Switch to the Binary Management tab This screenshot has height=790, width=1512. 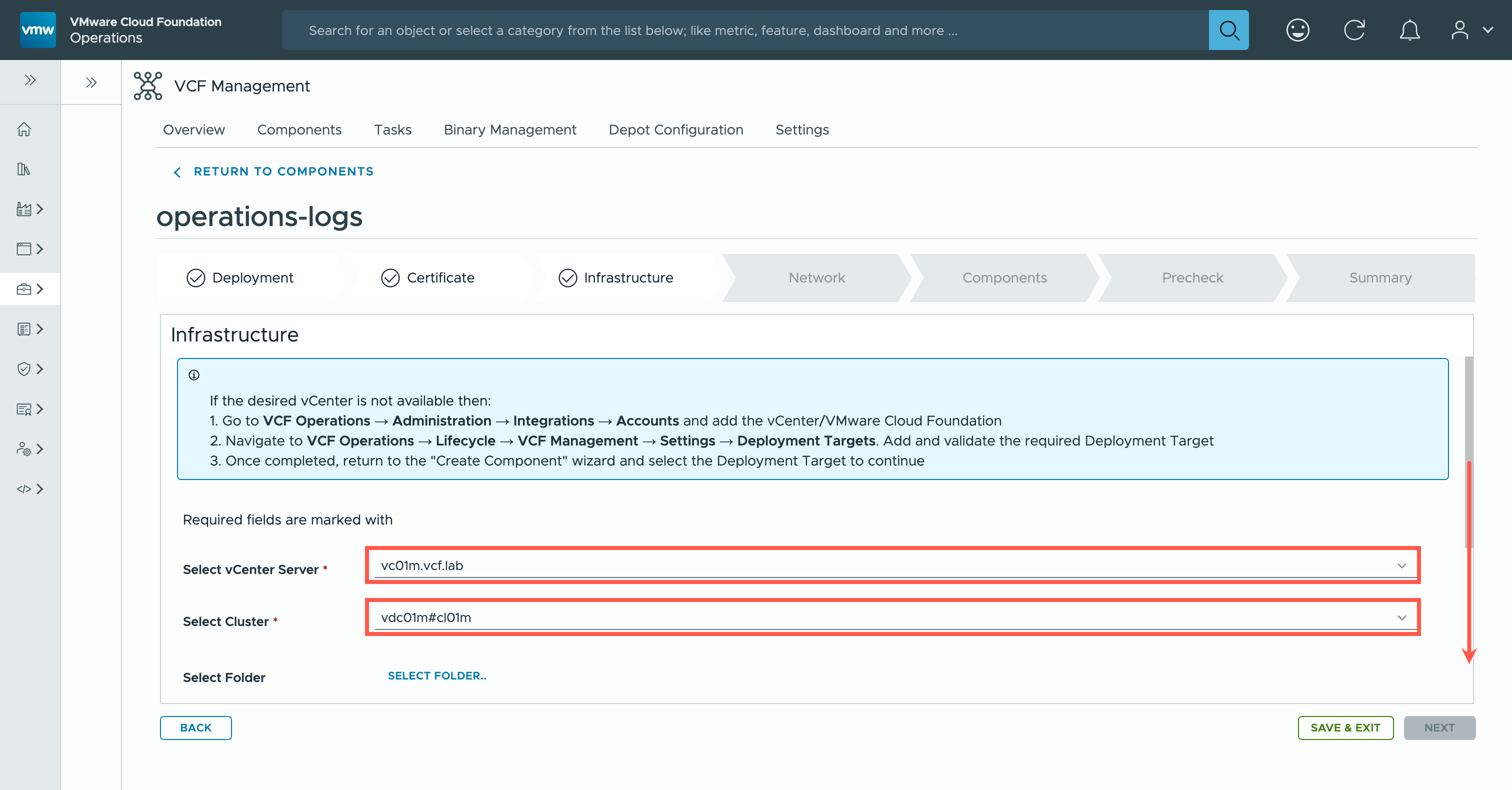click(509, 129)
